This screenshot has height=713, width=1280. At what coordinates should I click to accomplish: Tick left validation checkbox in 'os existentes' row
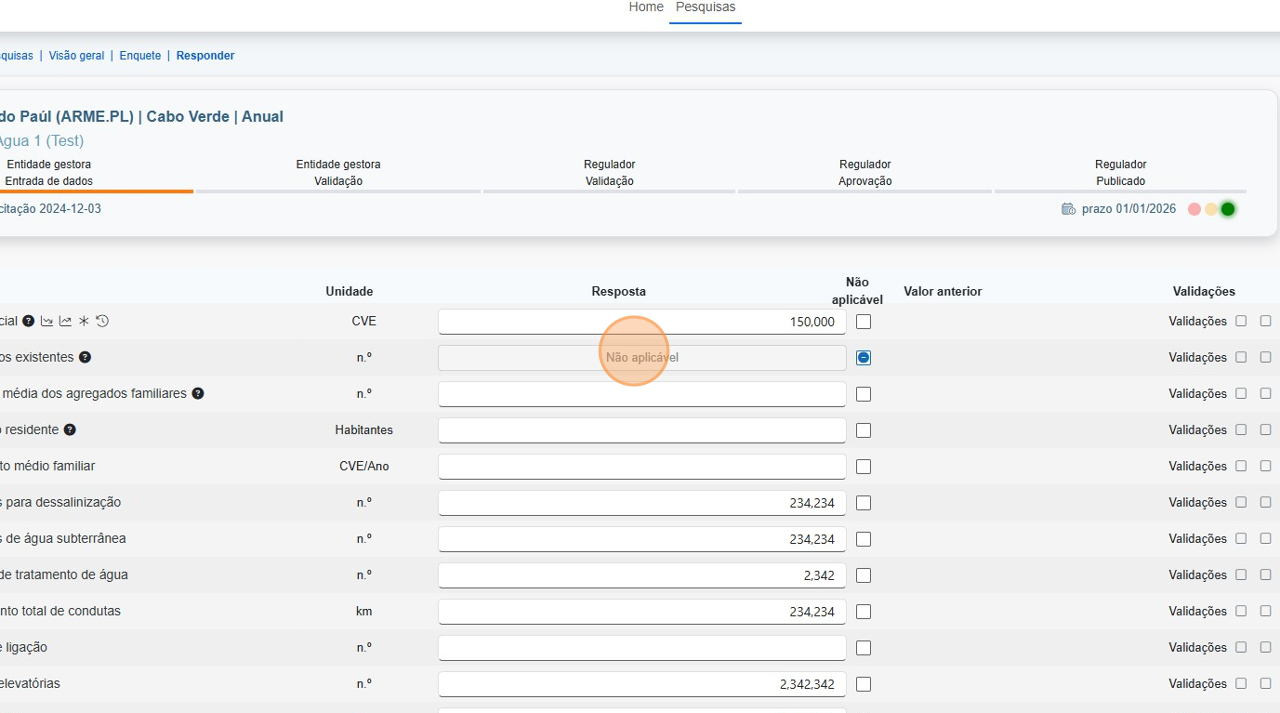(x=1241, y=357)
